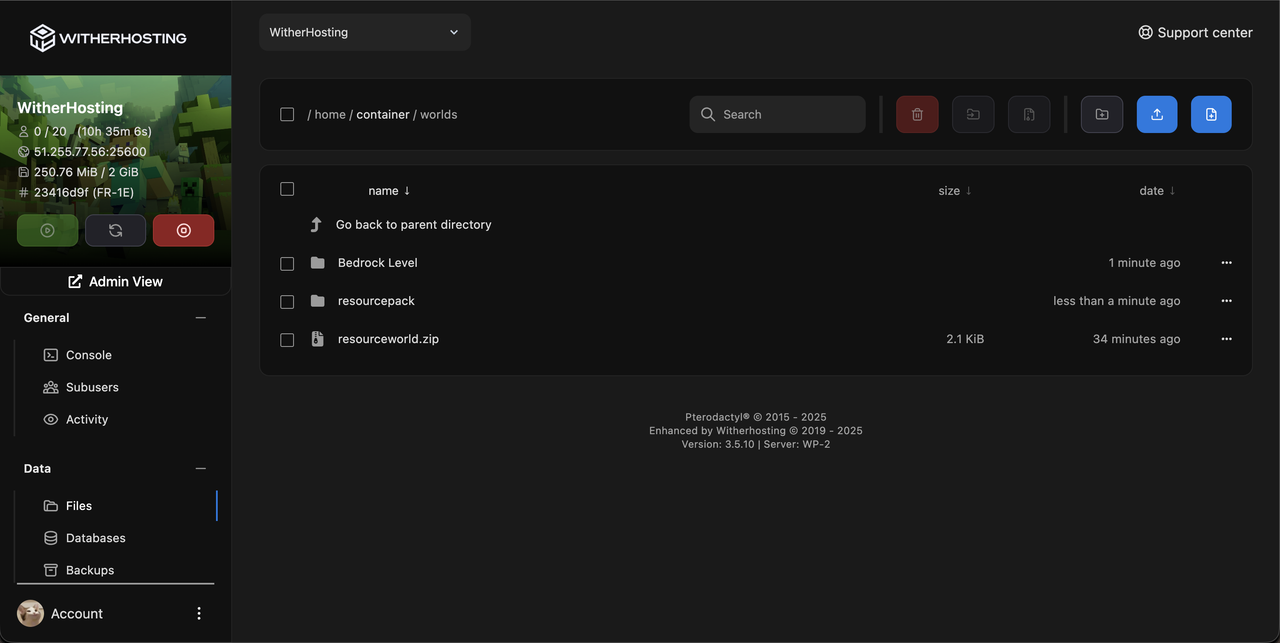This screenshot has height=643, width=1280.
Task: Open the WitherHosting server selector dropdown
Action: (x=365, y=32)
